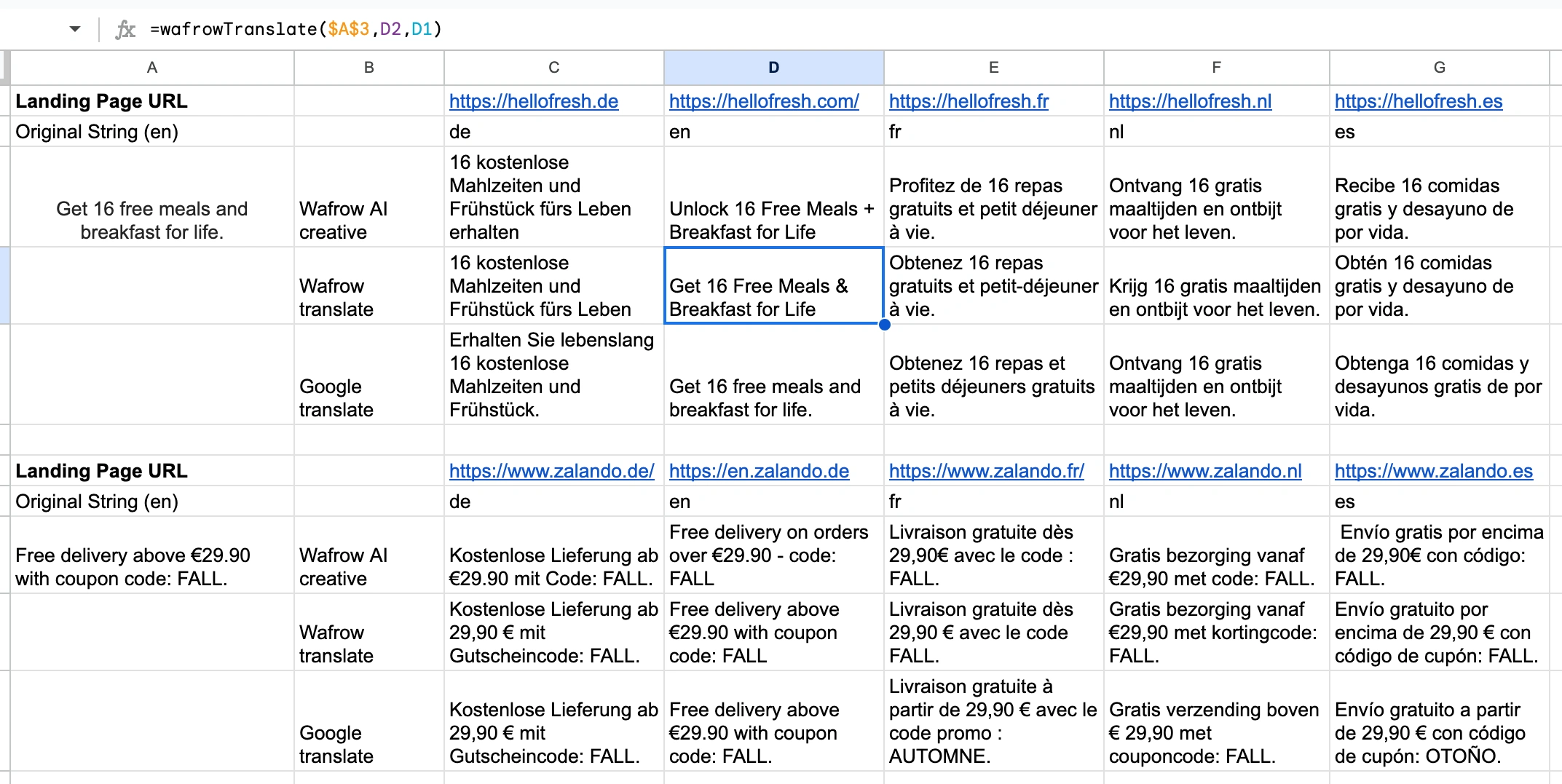Open the name box dropdown arrow

pos(75,29)
